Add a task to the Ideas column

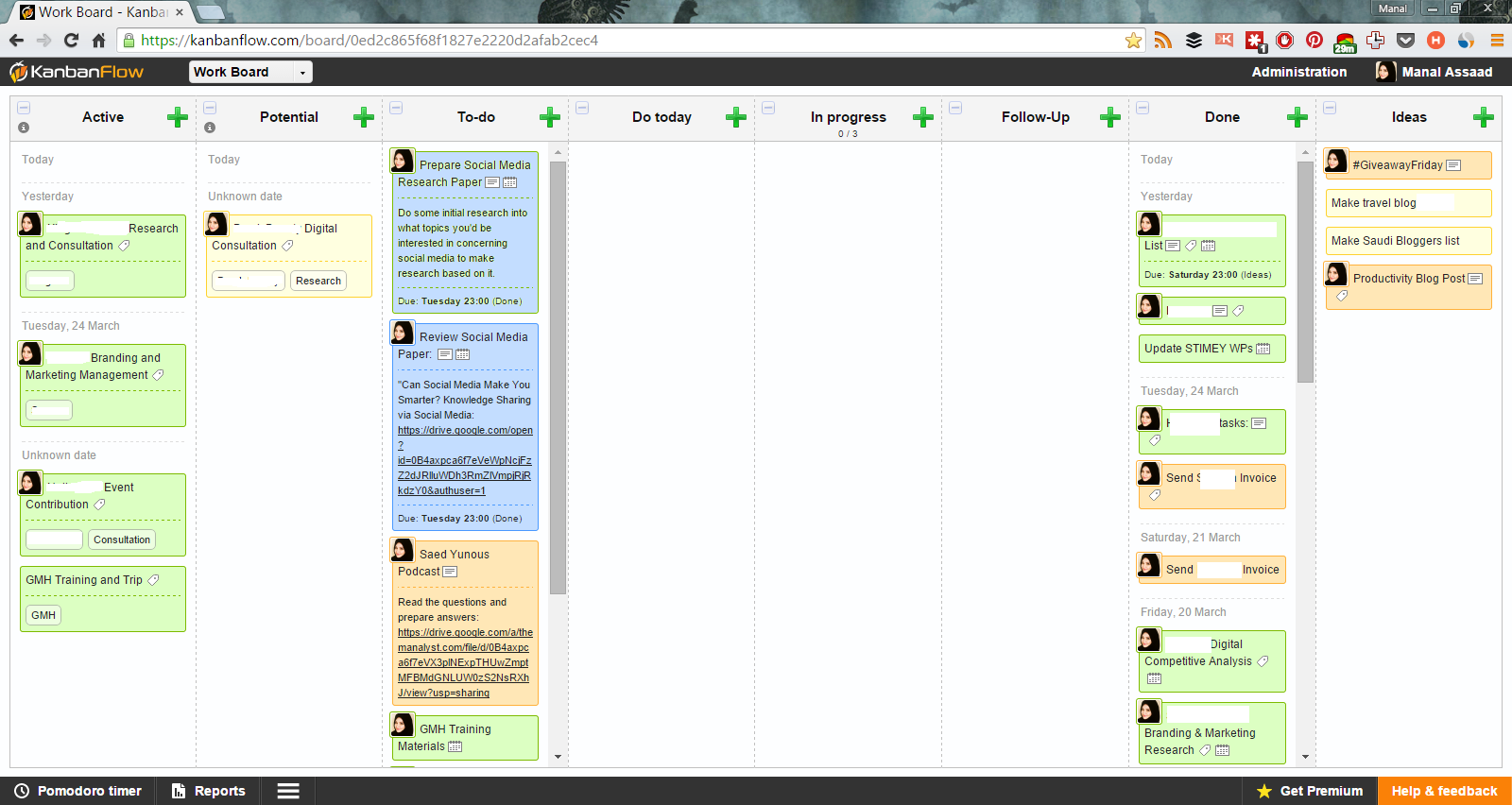click(x=1484, y=117)
